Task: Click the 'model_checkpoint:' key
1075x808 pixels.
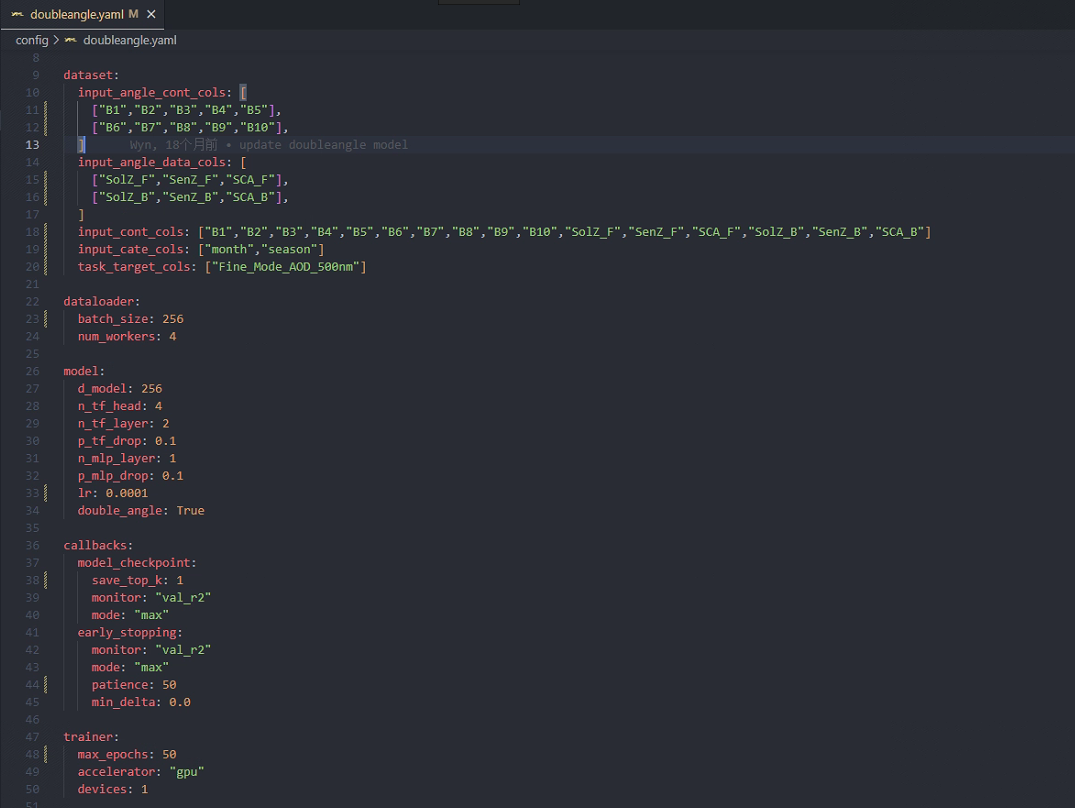Action: [x=137, y=563]
